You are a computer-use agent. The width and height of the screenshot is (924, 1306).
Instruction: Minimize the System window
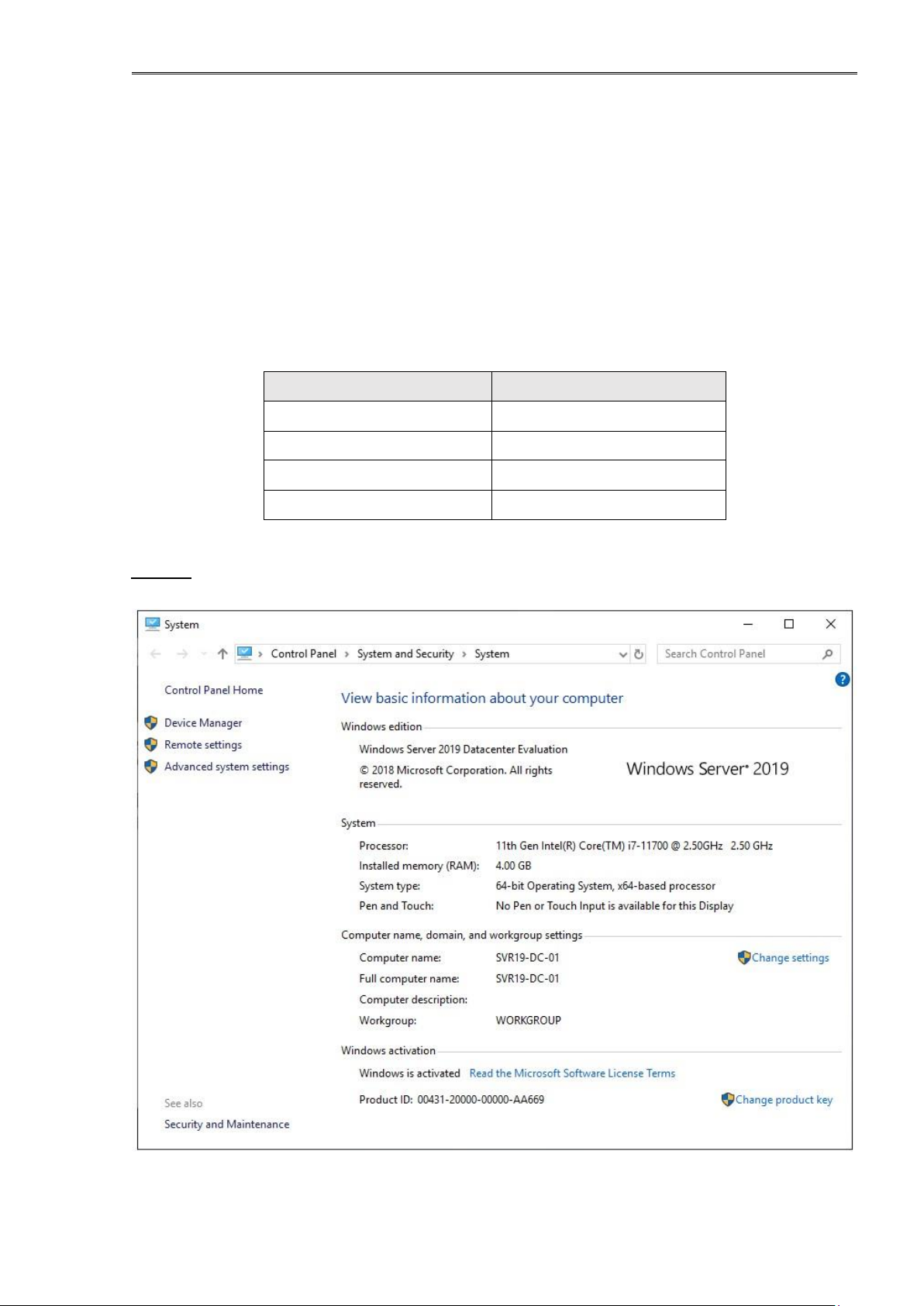coord(748,624)
